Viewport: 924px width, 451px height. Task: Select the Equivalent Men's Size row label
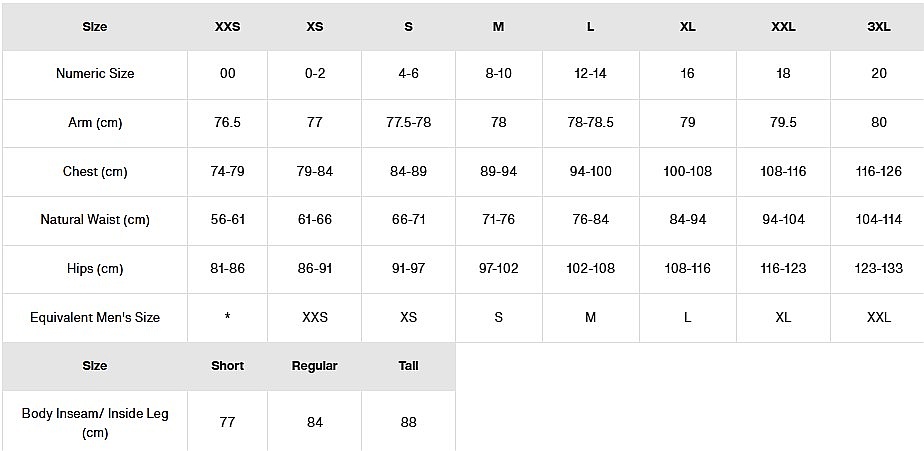[95, 318]
